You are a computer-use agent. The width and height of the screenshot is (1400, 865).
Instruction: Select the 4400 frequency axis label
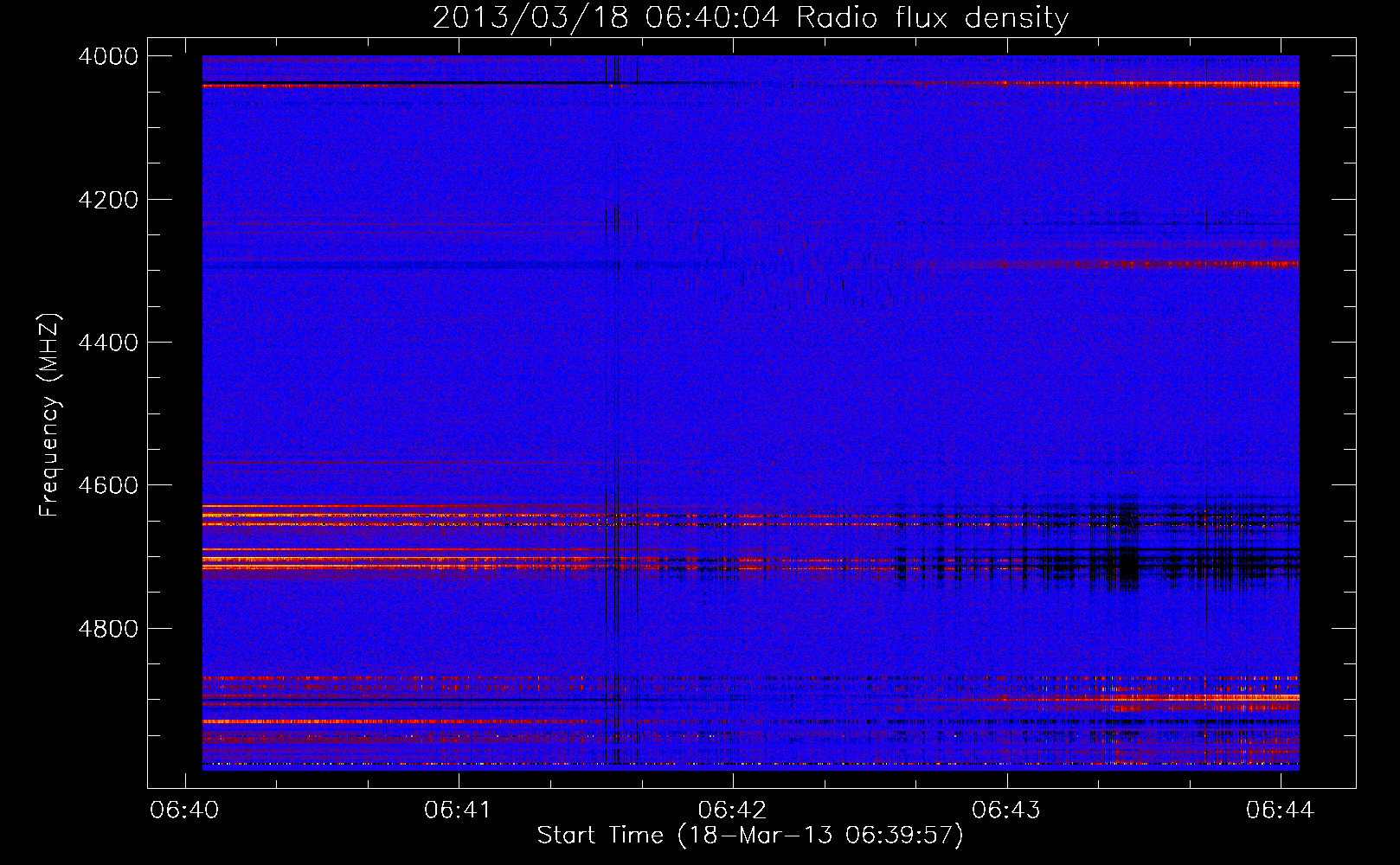(108, 343)
